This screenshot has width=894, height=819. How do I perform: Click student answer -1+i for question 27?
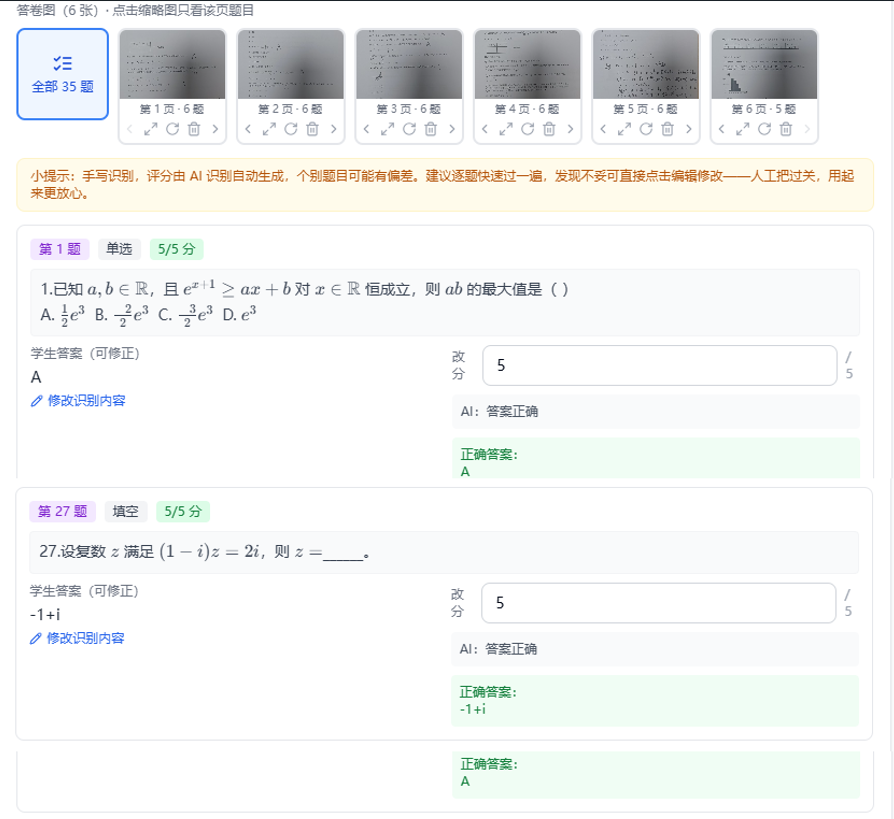pyautogui.click(x=45, y=615)
